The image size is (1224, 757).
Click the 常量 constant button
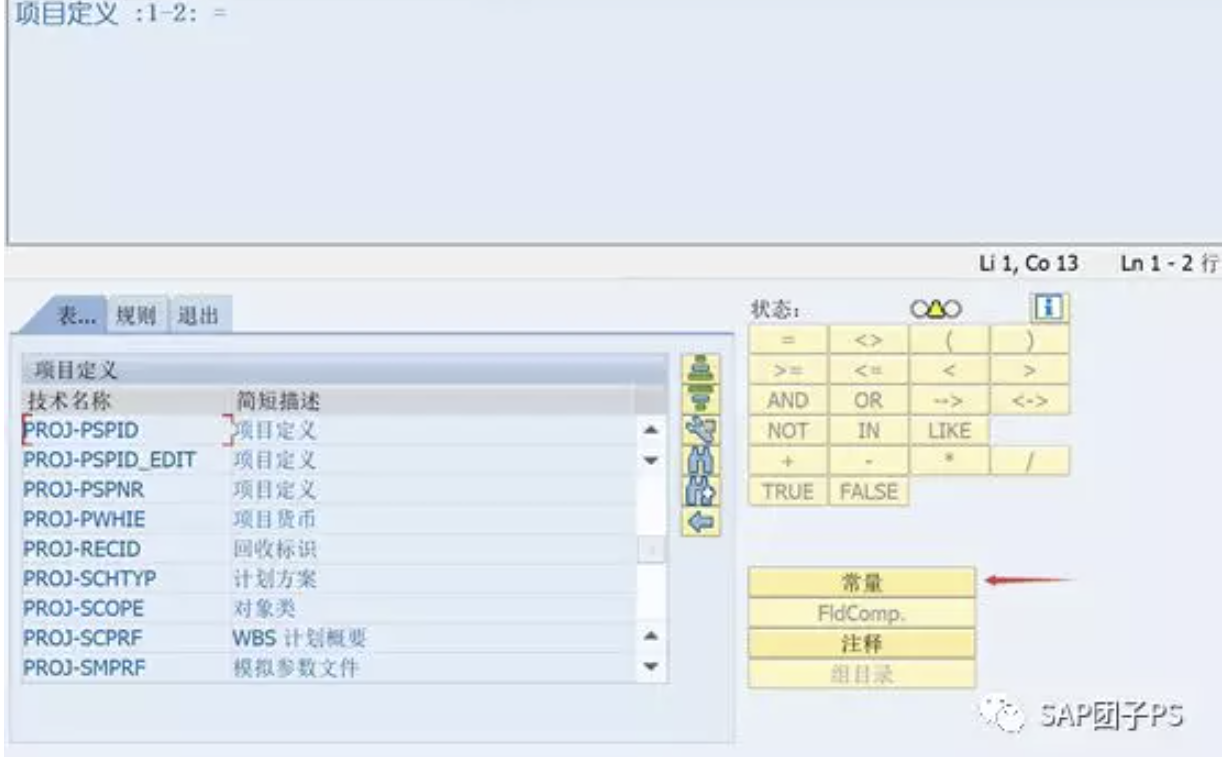[861, 582]
